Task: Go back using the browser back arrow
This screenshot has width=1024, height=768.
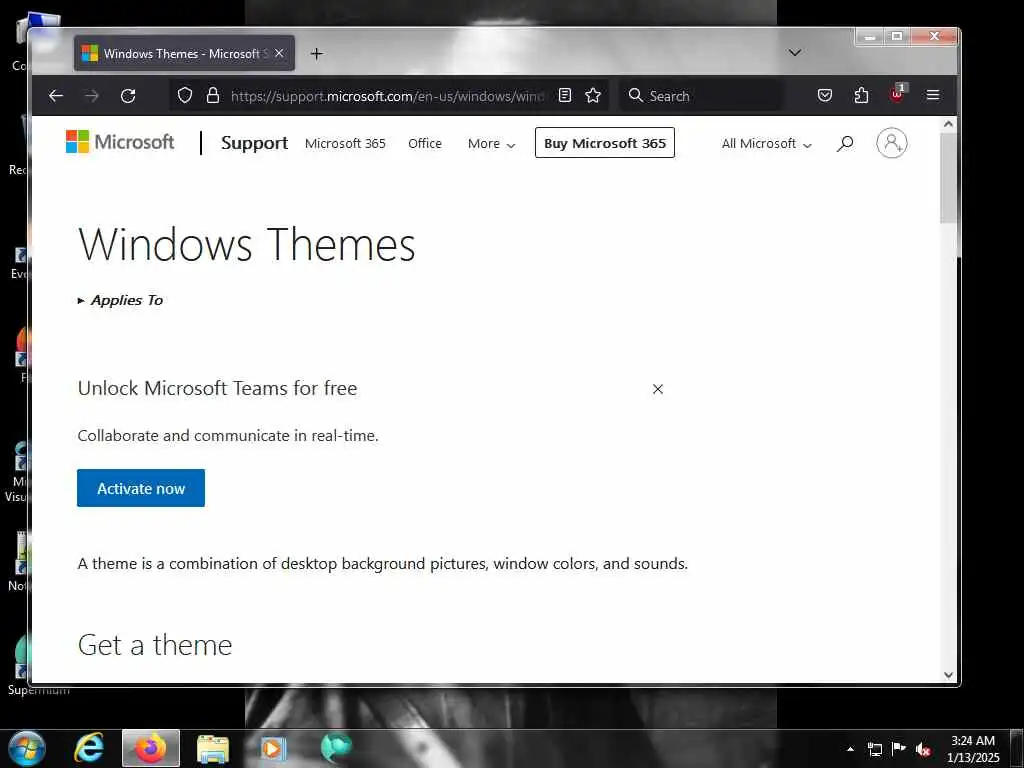Action: point(56,96)
